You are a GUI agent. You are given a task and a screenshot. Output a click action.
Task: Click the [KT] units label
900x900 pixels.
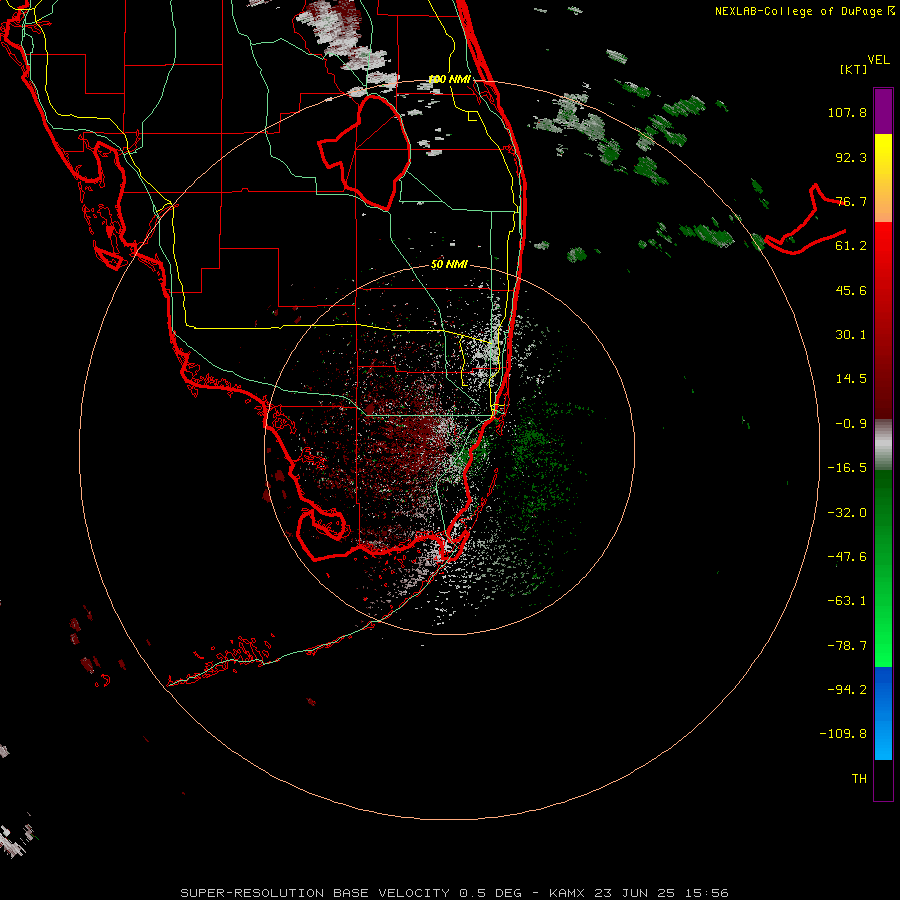[854, 69]
